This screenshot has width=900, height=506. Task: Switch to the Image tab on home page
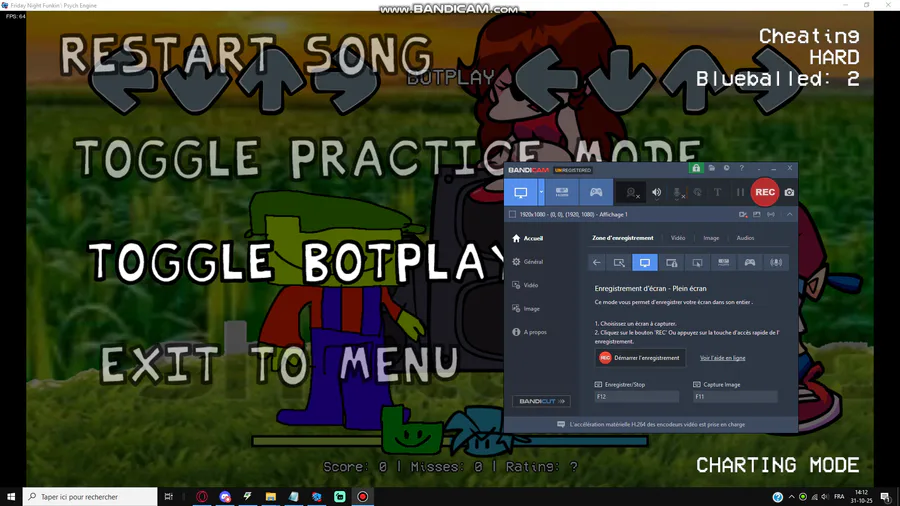711,238
